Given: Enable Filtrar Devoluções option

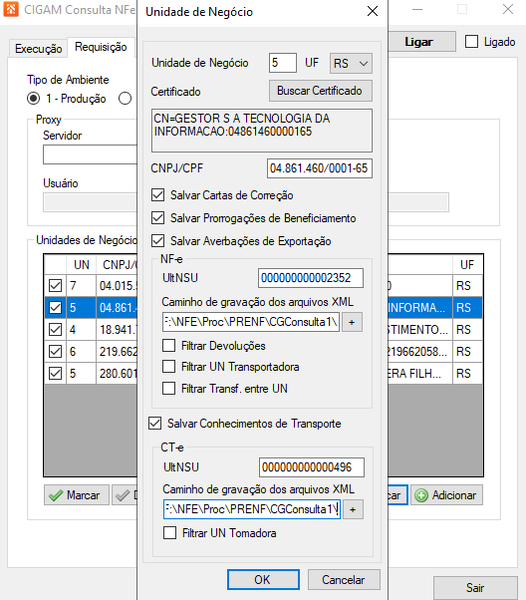Looking at the screenshot, I should coord(169,346).
